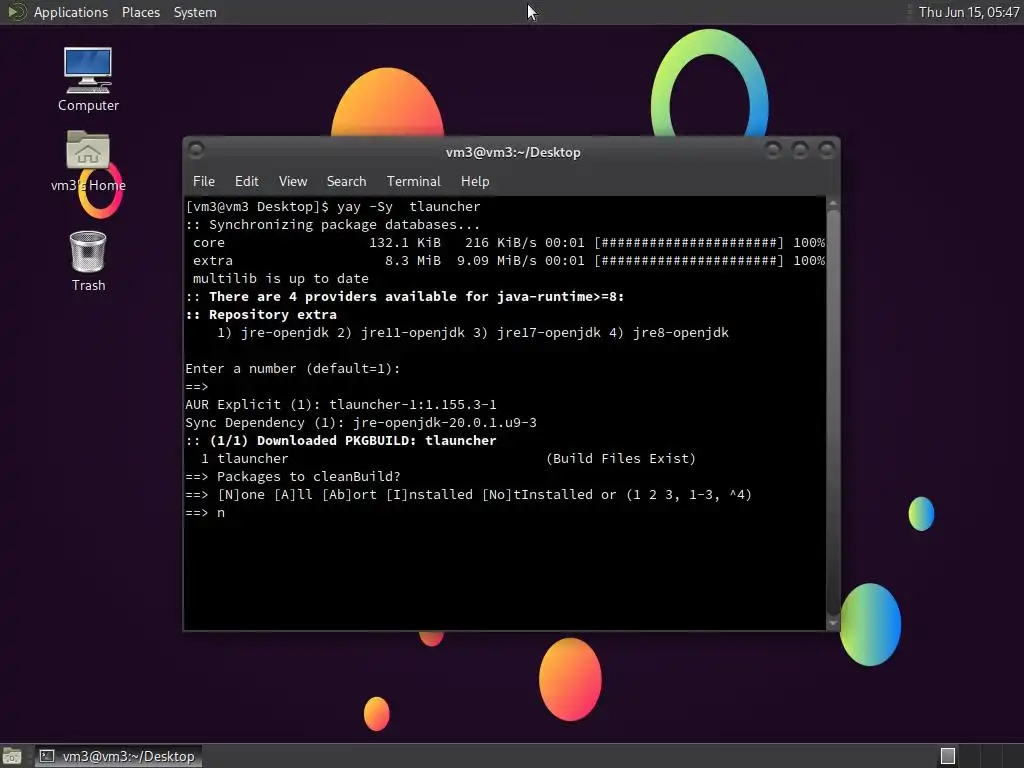Open the terminal Edit menu
The height and width of the screenshot is (768, 1024).
pyautogui.click(x=246, y=182)
